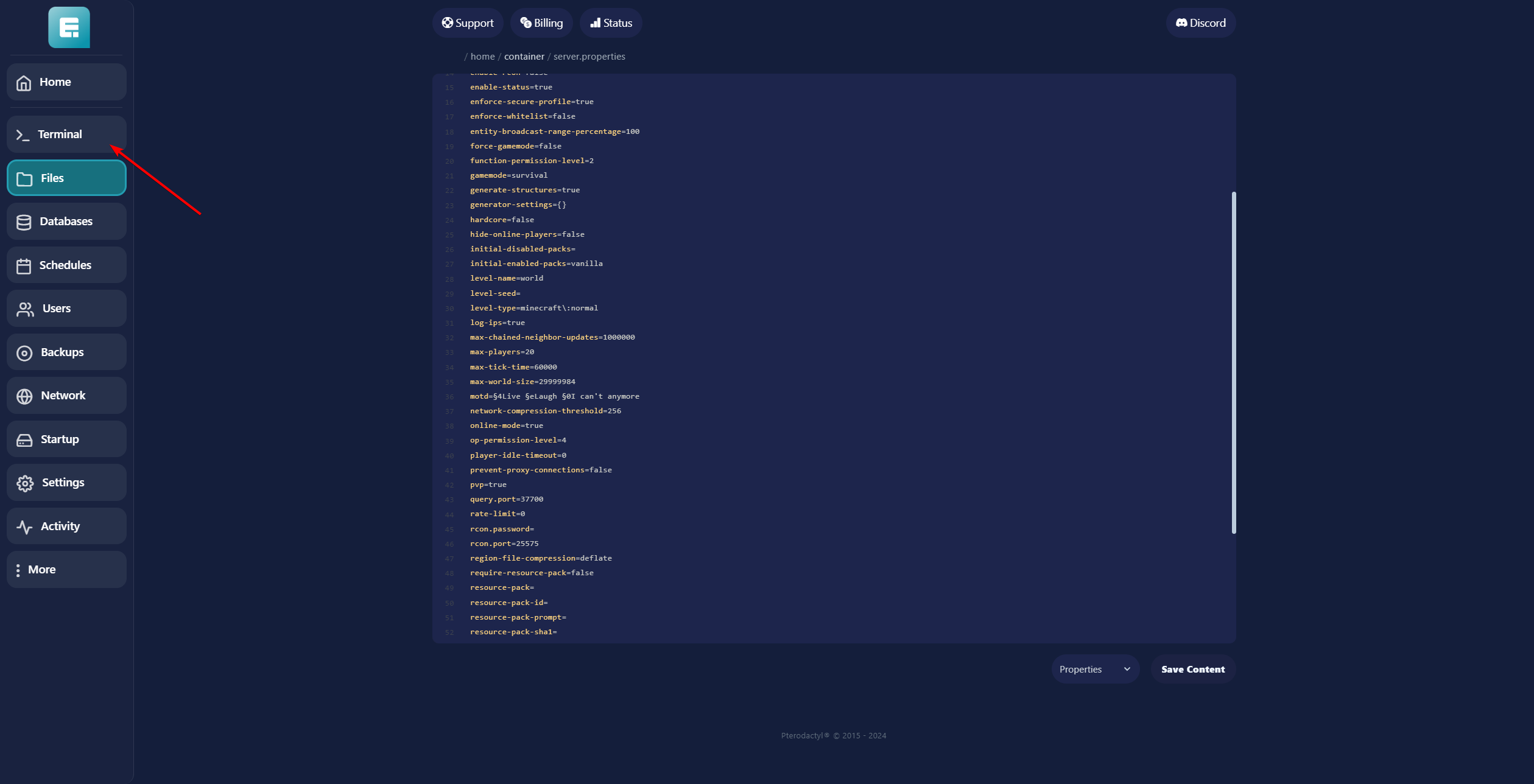Viewport: 1534px width, 784px height.
Task: Click the Save Content button
Action: [1192, 669]
